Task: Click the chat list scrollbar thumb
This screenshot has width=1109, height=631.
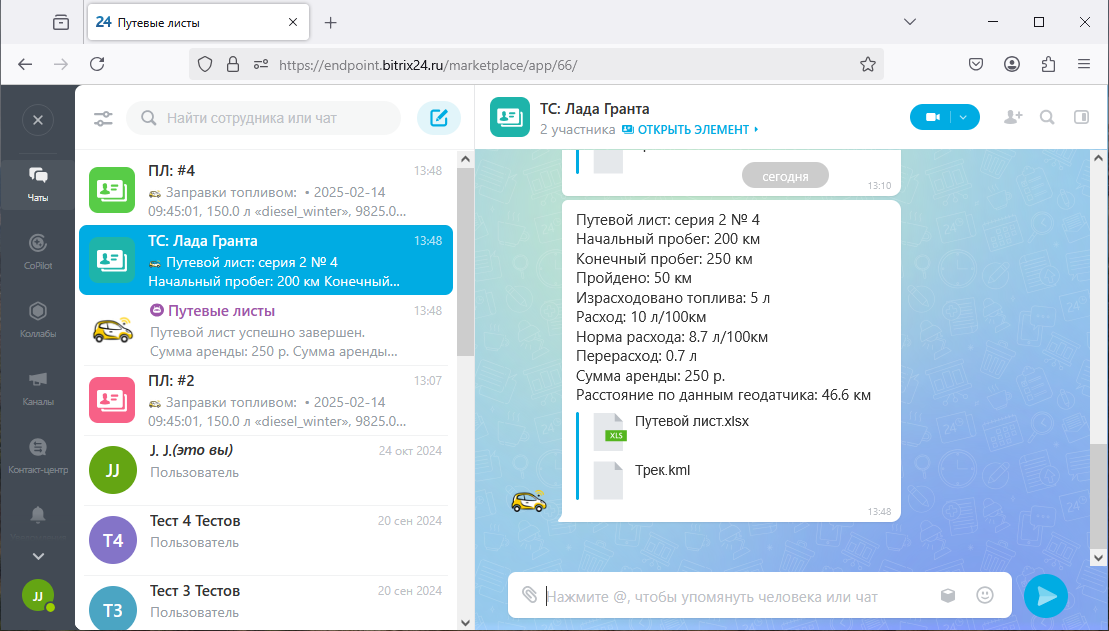Action: (x=465, y=262)
